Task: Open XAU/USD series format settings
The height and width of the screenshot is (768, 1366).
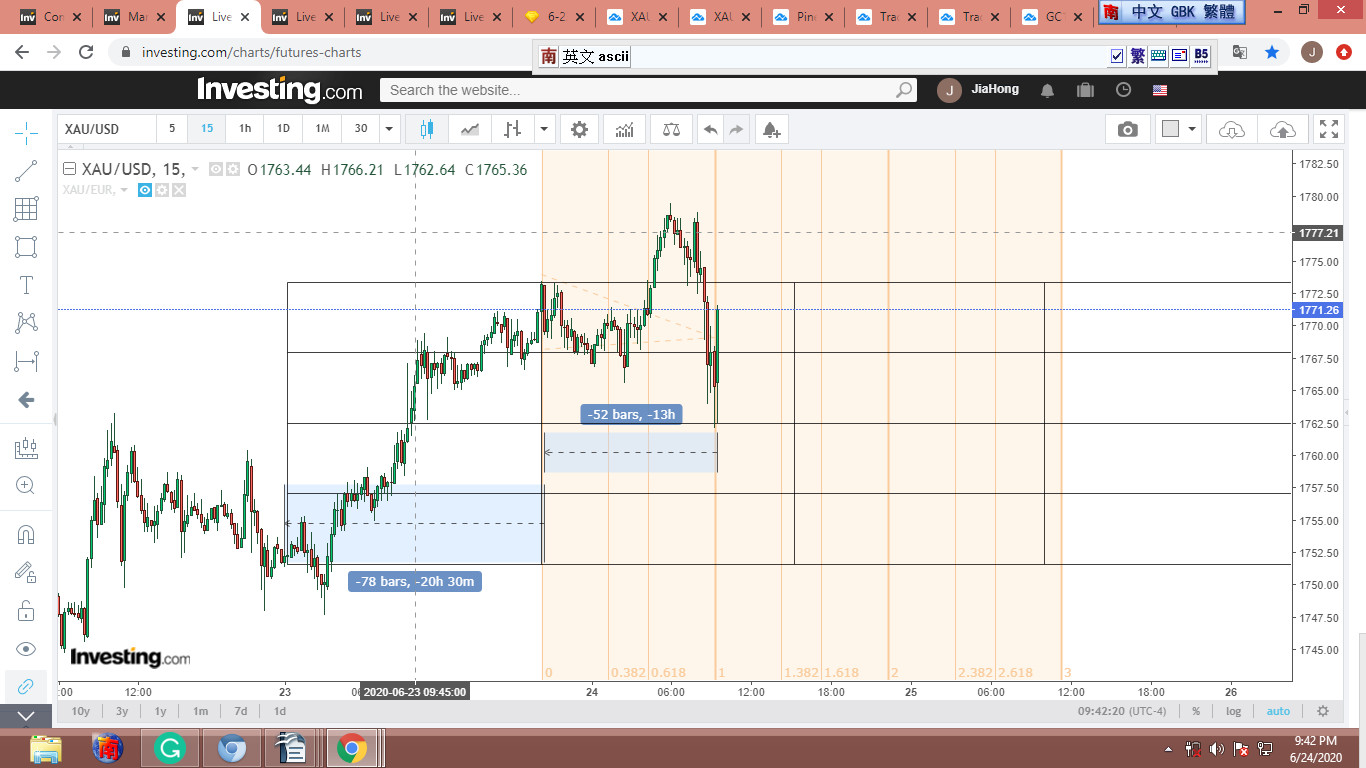Action: [x=233, y=169]
